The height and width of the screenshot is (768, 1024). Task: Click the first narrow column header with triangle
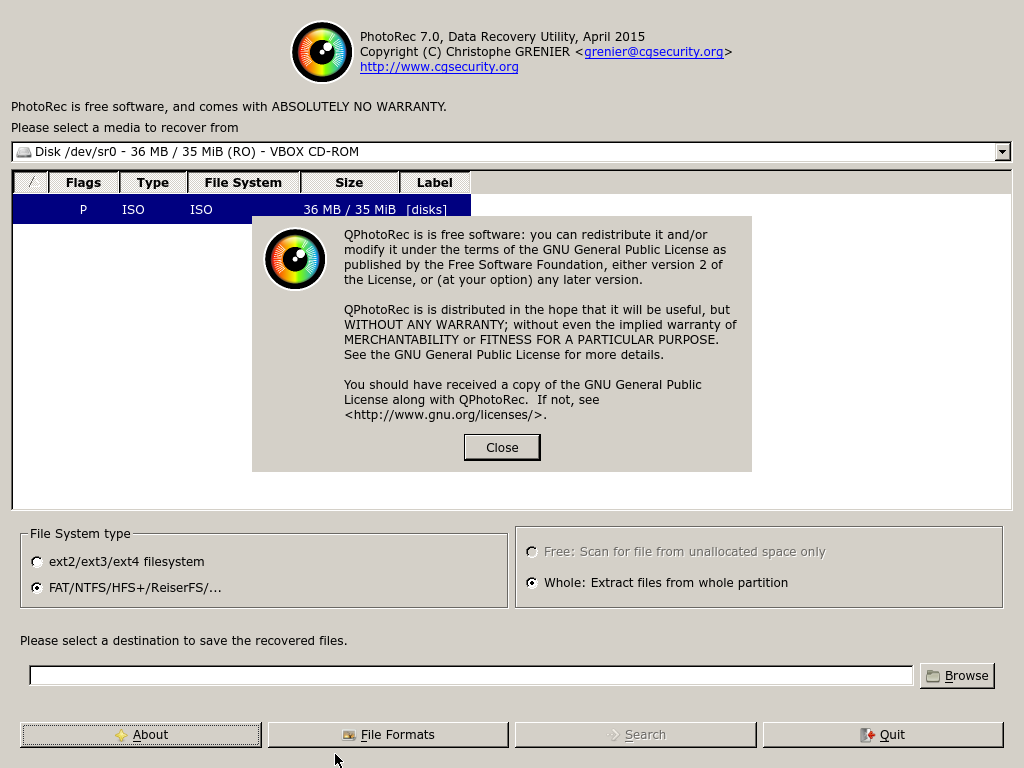tap(31, 183)
